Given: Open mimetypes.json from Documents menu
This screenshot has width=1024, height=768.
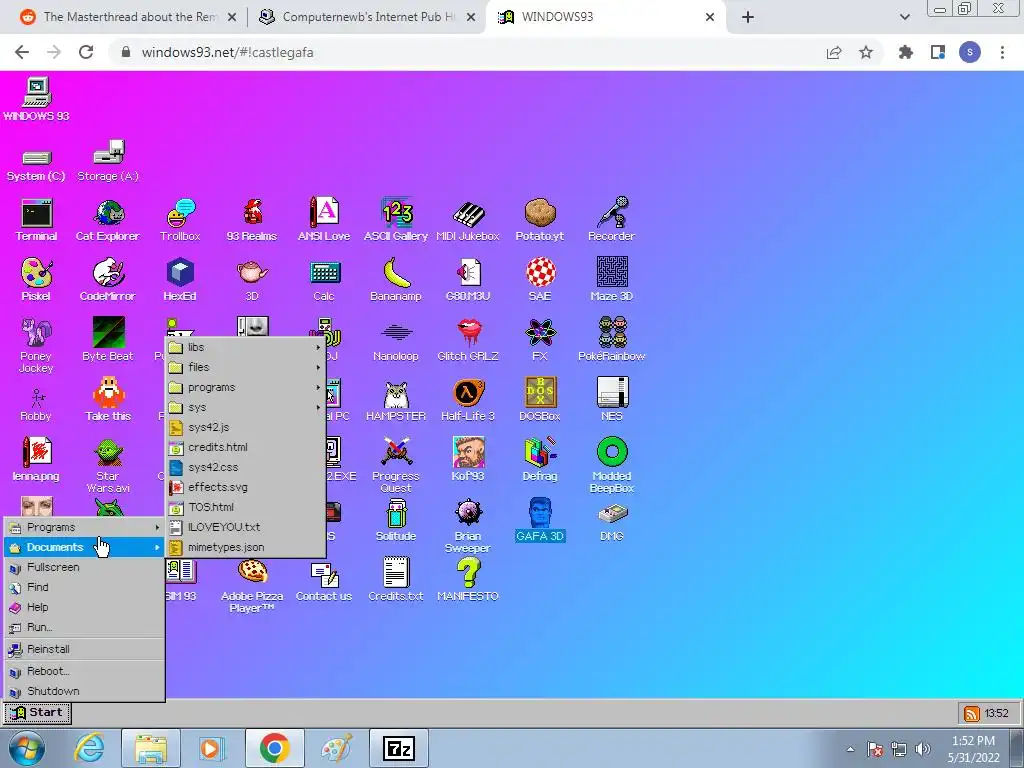Looking at the screenshot, I should [x=246, y=547].
